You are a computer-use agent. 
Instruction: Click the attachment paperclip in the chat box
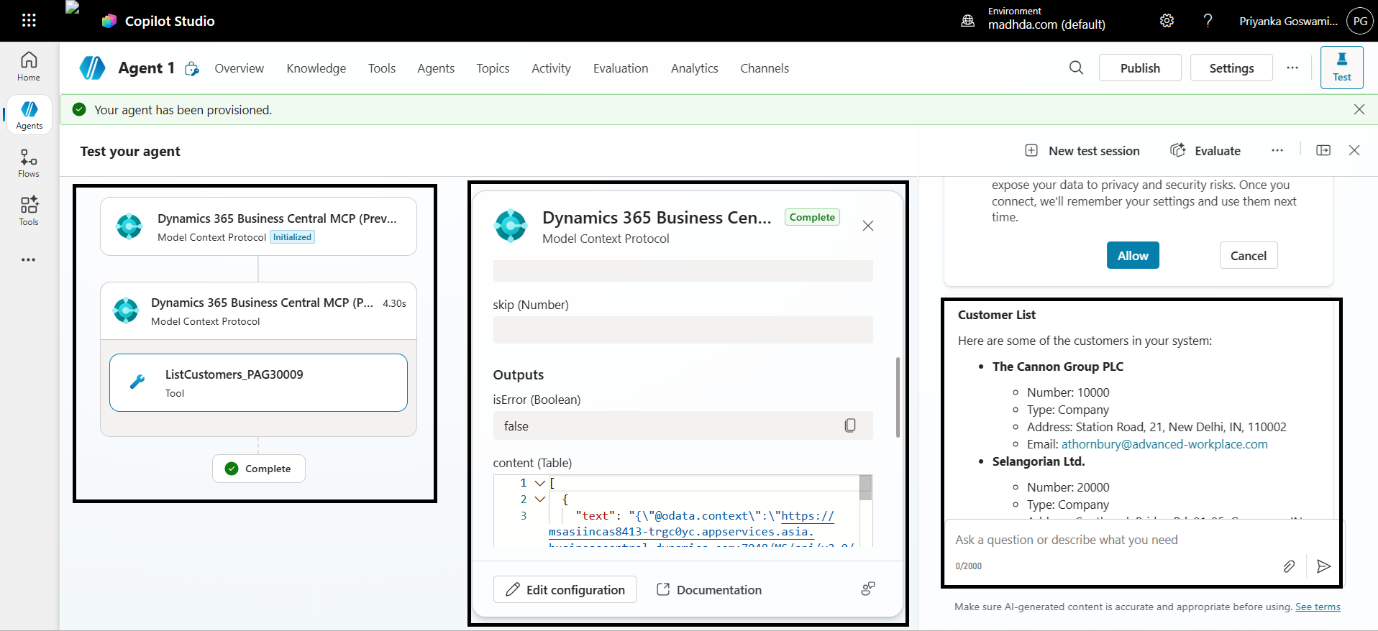pos(1289,566)
